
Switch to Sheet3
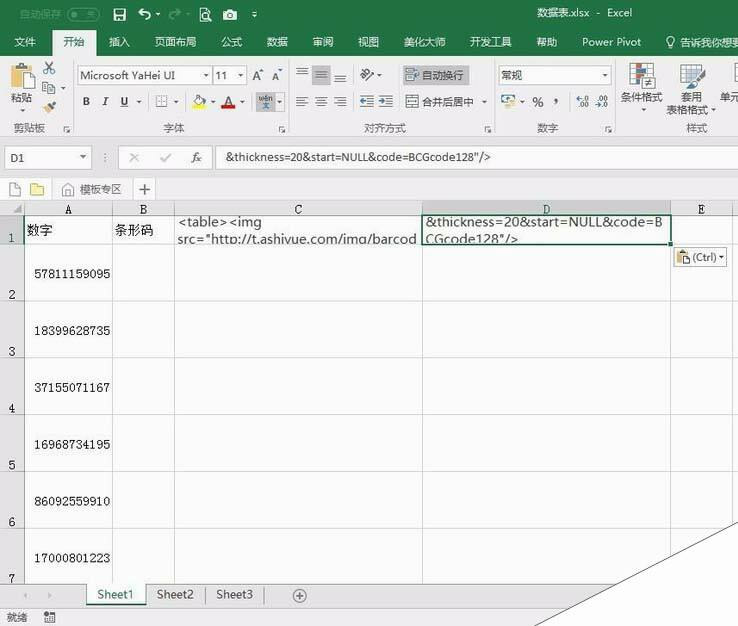pyautogui.click(x=234, y=594)
